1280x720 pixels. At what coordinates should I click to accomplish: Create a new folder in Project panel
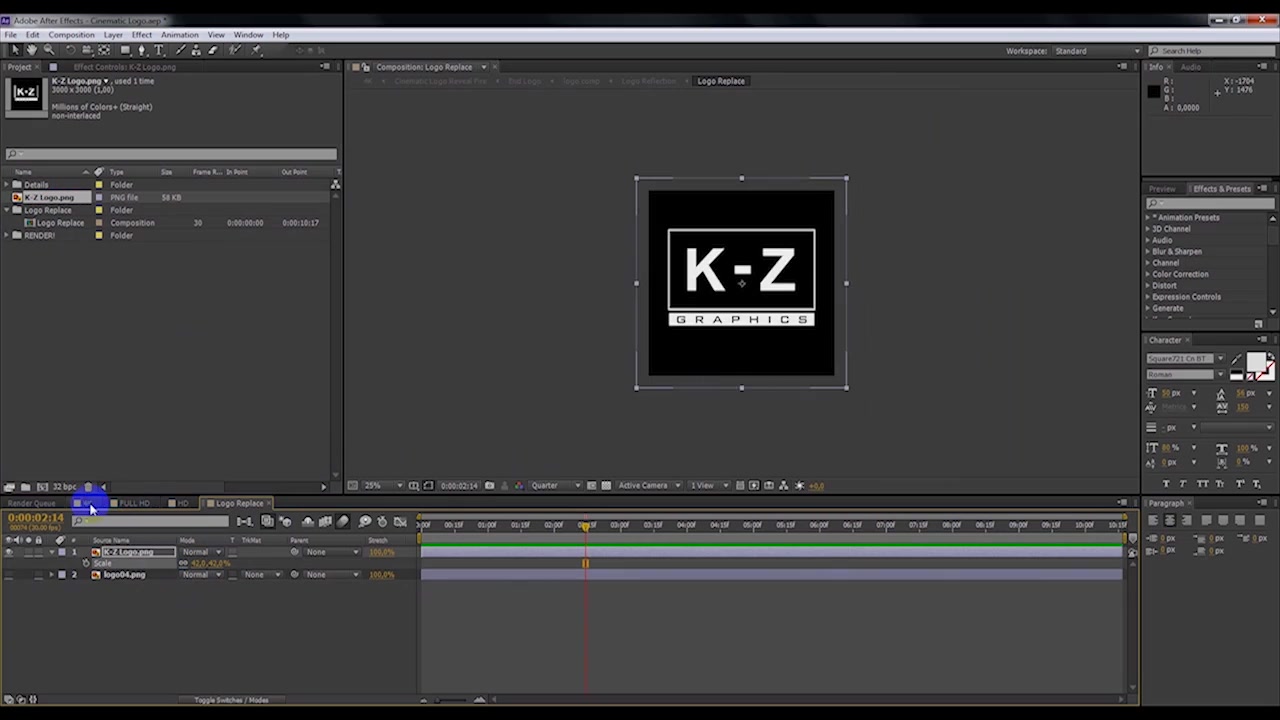click(25, 487)
